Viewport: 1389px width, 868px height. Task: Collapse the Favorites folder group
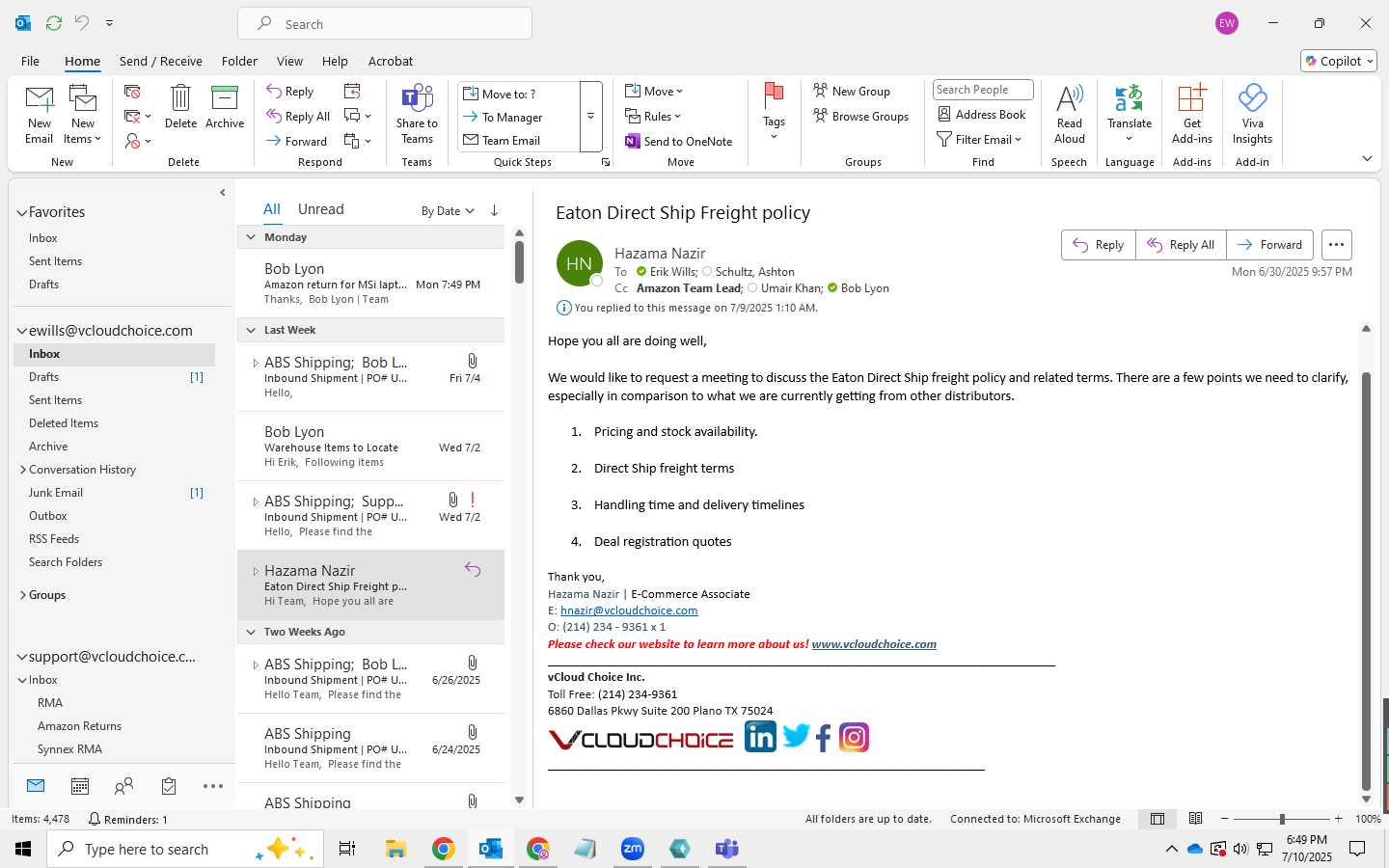tap(21, 212)
